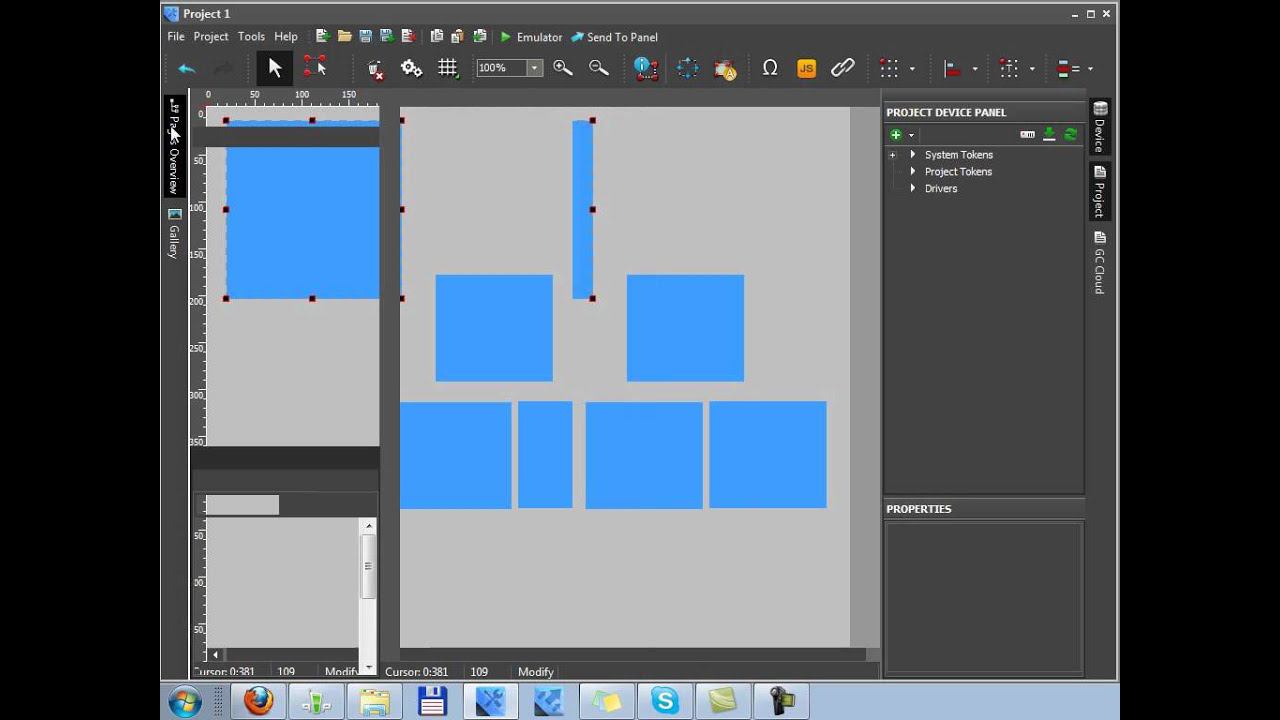Open the gears settings icon

(411, 68)
